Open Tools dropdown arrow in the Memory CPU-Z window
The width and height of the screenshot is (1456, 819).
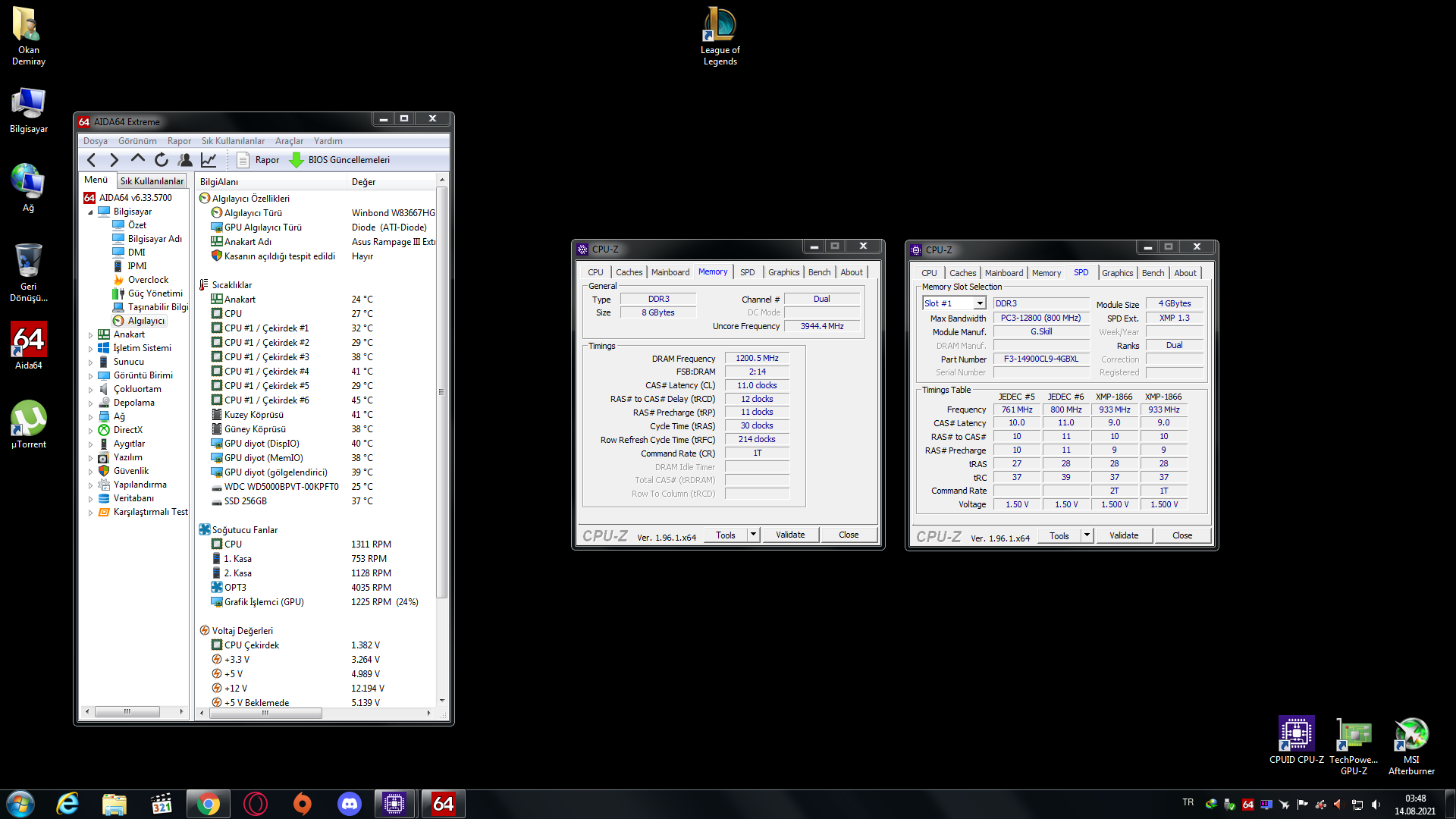pyautogui.click(x=753, y=535)
